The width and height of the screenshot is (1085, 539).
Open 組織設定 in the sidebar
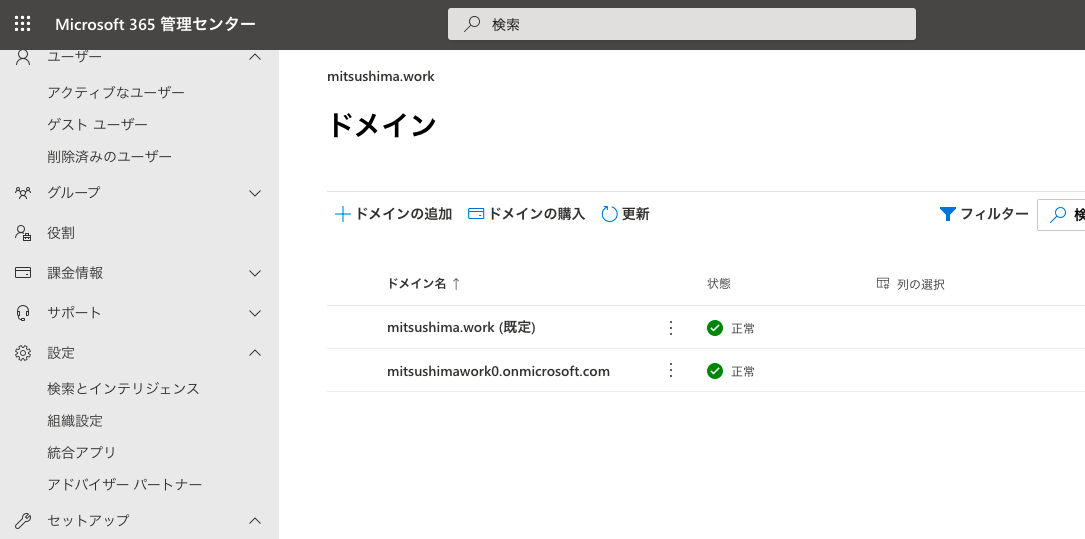pyautogui.click(x=75, y=420)
